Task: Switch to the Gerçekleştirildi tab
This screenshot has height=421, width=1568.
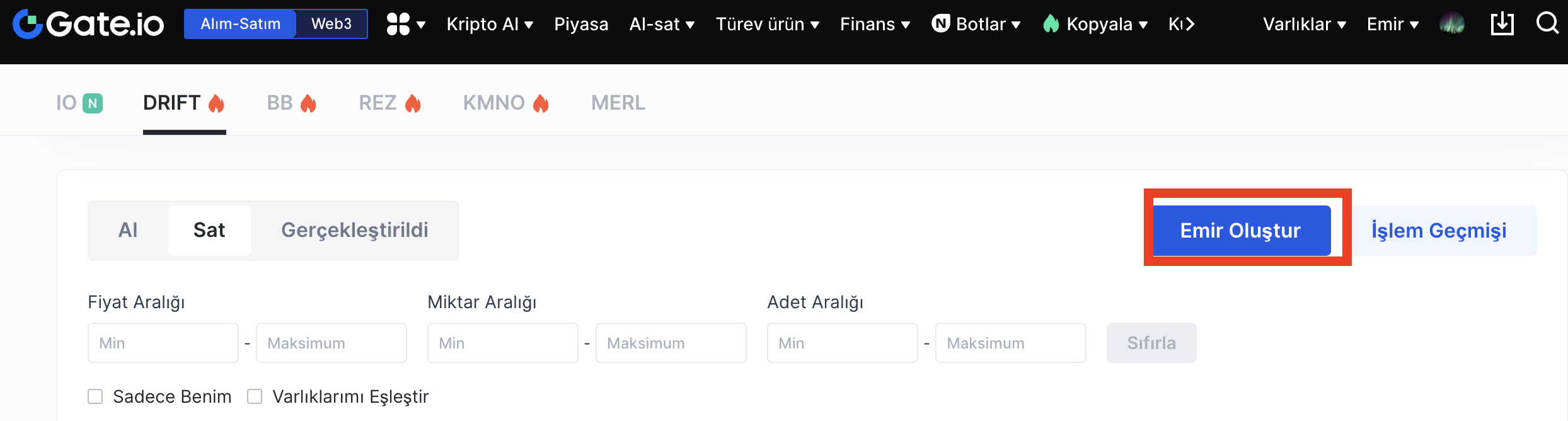Action: [354, 230]
